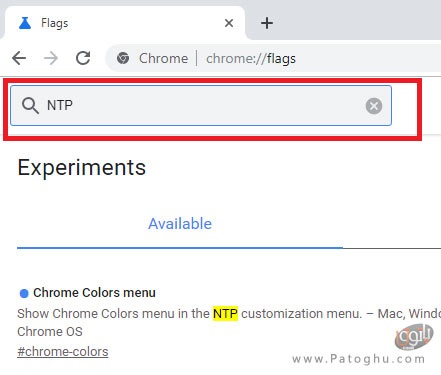
Task: Click the Chrome site info icon
Action: [x=123, y=58]
